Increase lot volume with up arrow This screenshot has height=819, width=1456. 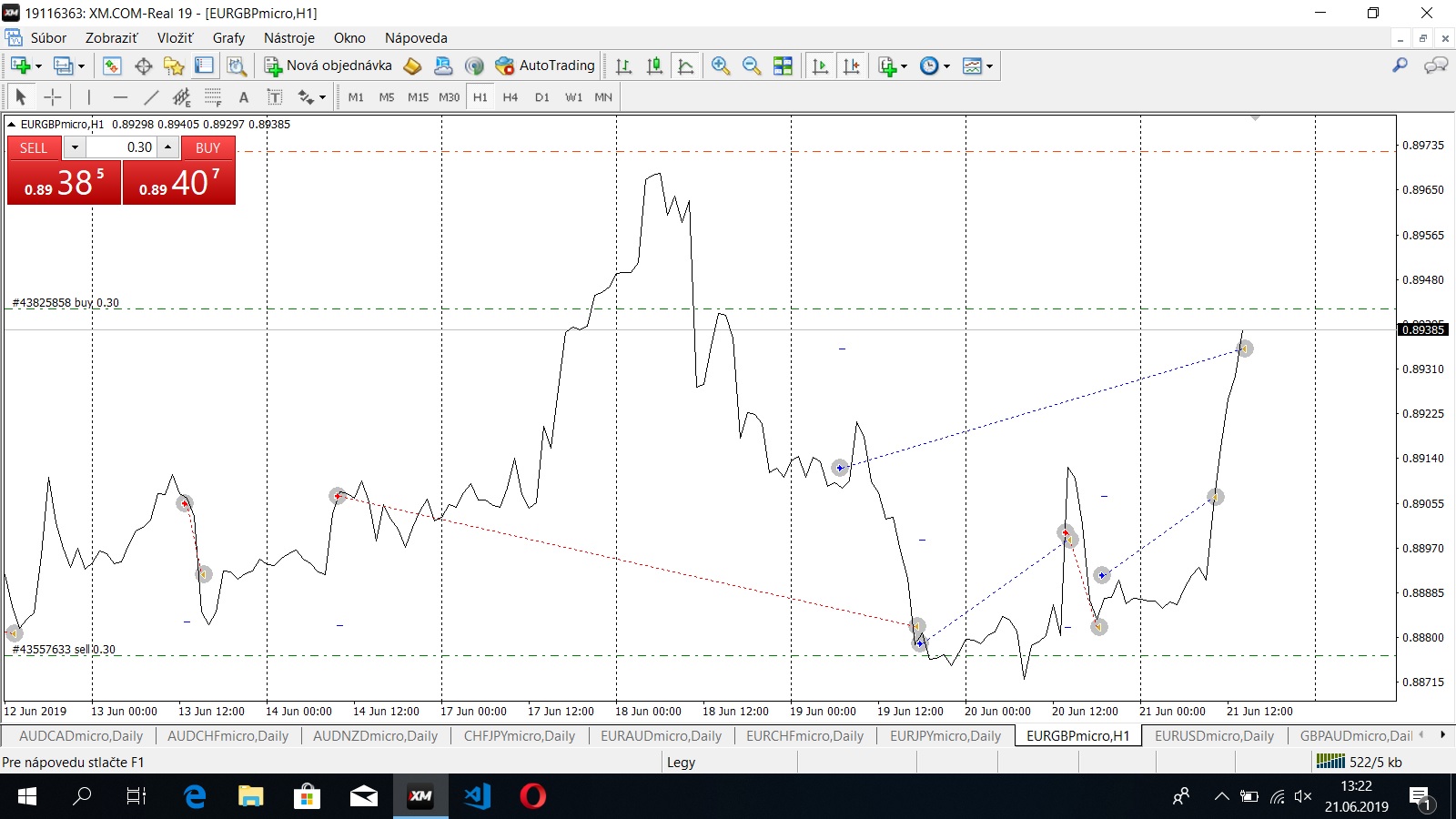167,147
